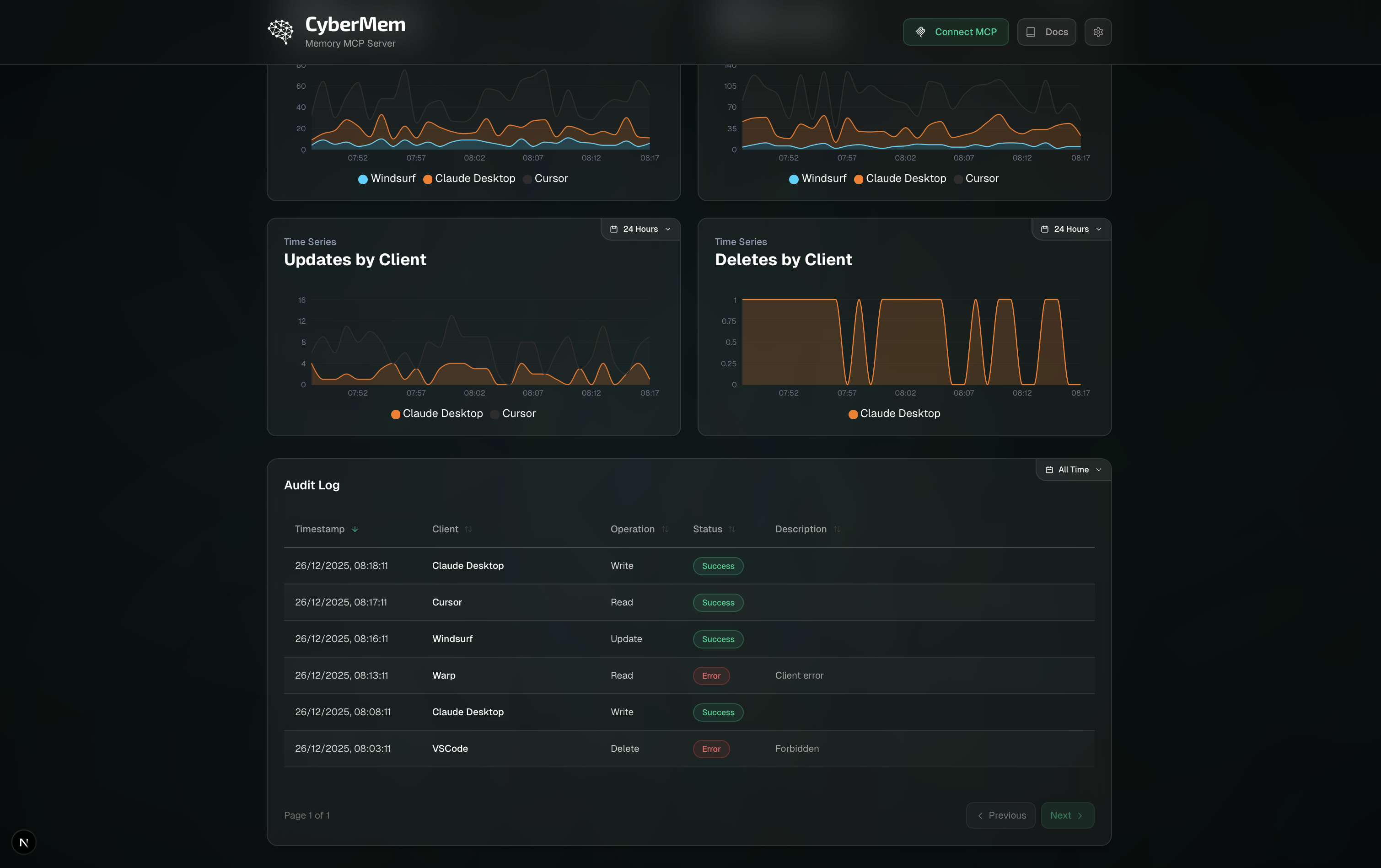Click the Status column sort icon

coord(732,529)
